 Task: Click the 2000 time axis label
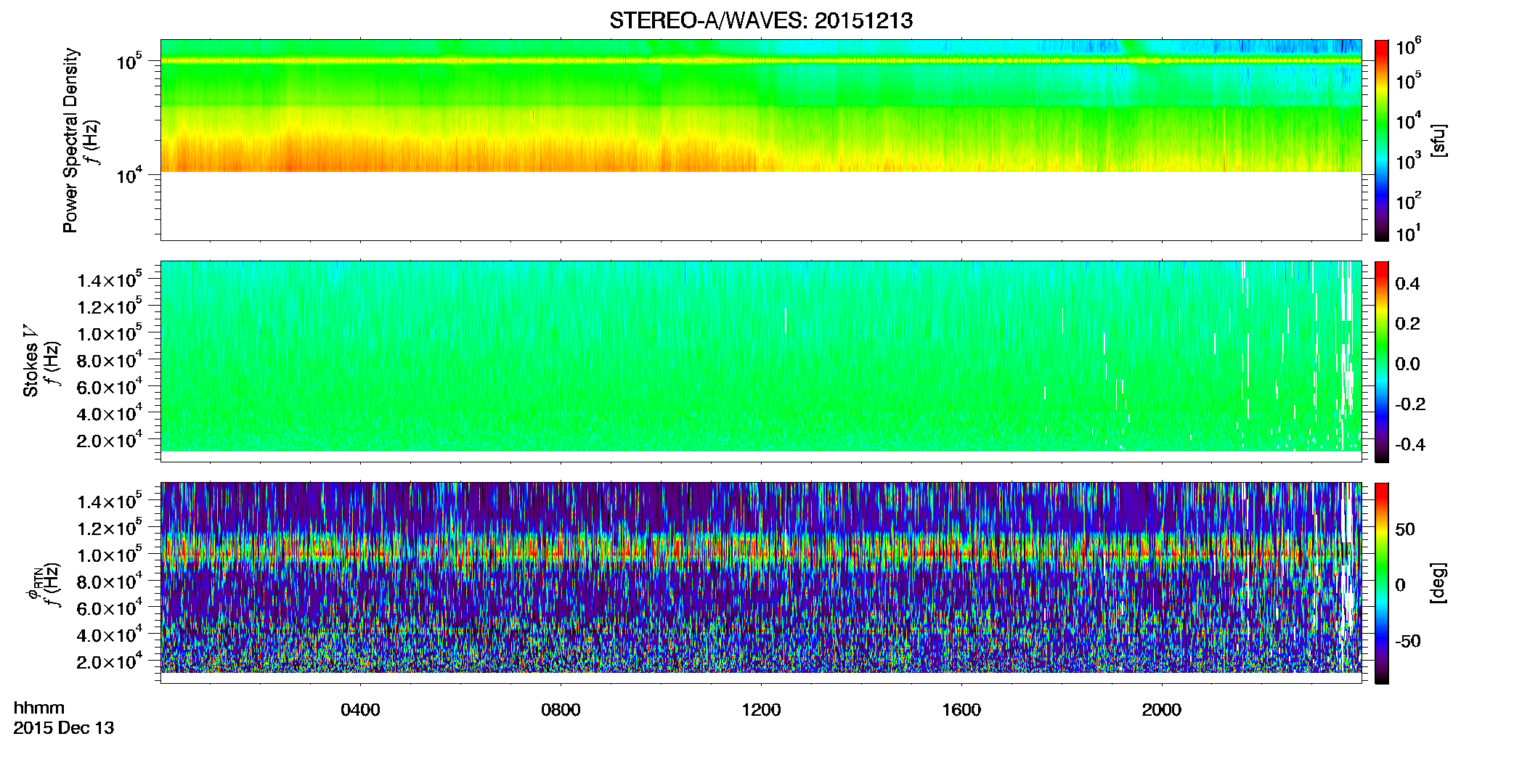click(1162, 710)
